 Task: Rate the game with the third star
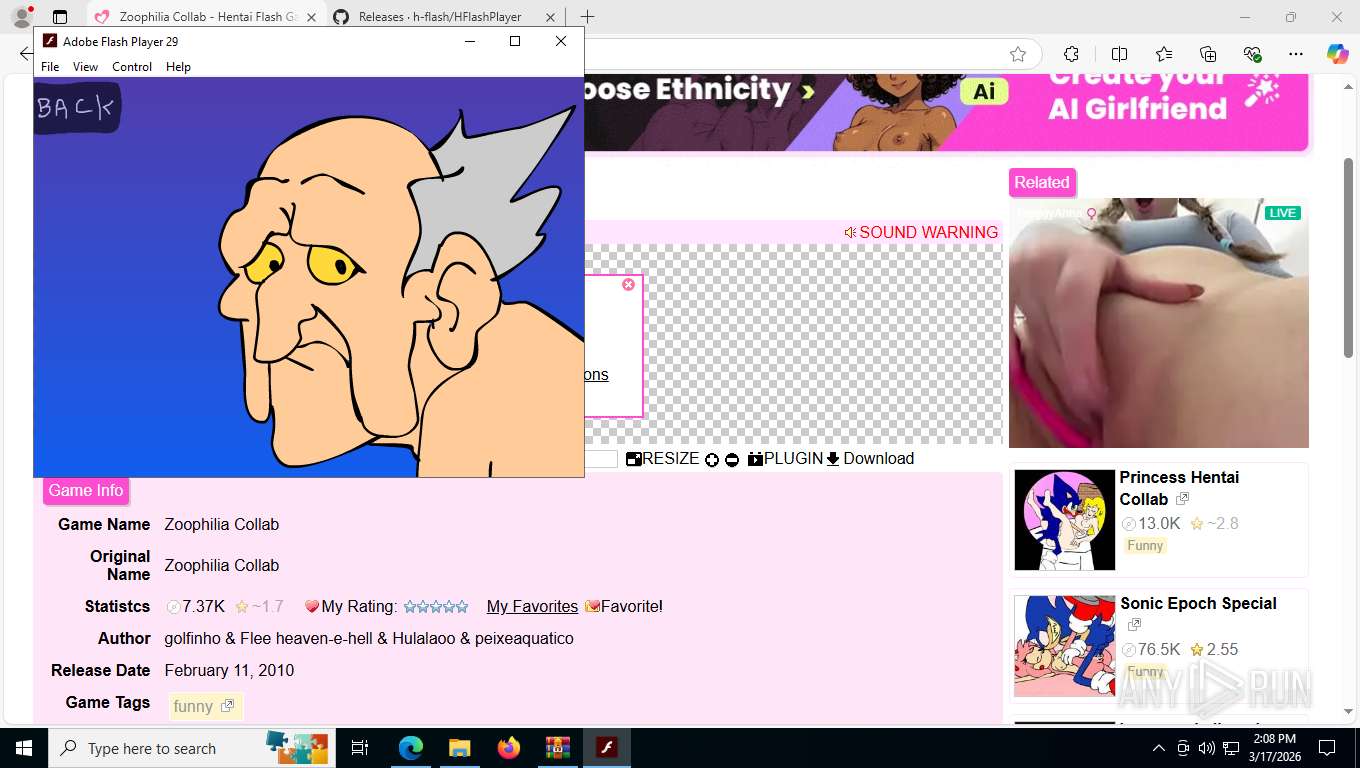(436, 607)
